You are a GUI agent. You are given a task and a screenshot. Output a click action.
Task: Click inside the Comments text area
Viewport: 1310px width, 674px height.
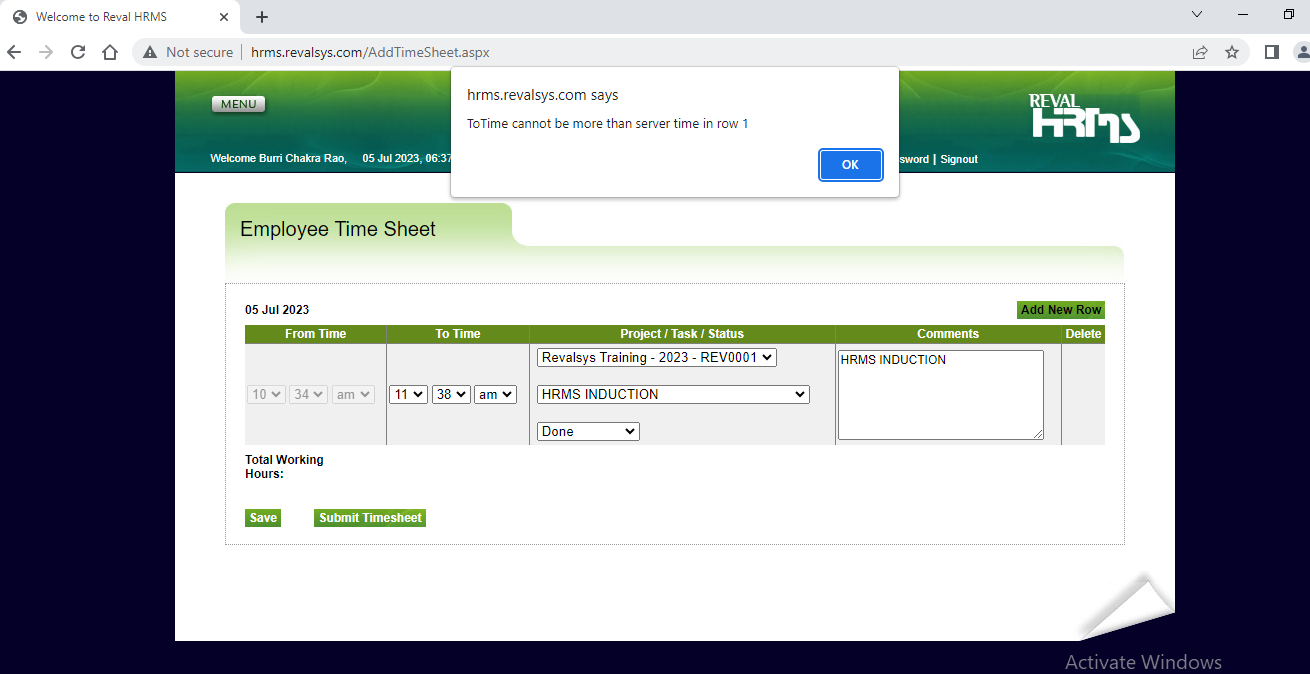click(940, 395)
